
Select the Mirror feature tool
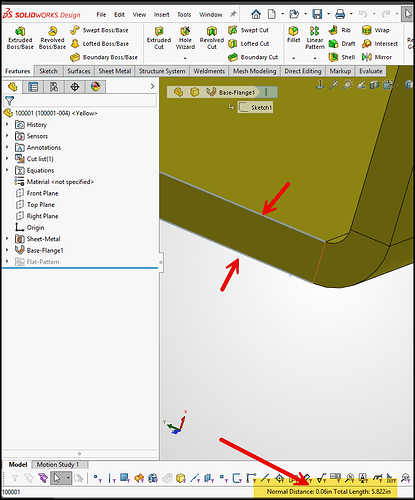(377, 57)
